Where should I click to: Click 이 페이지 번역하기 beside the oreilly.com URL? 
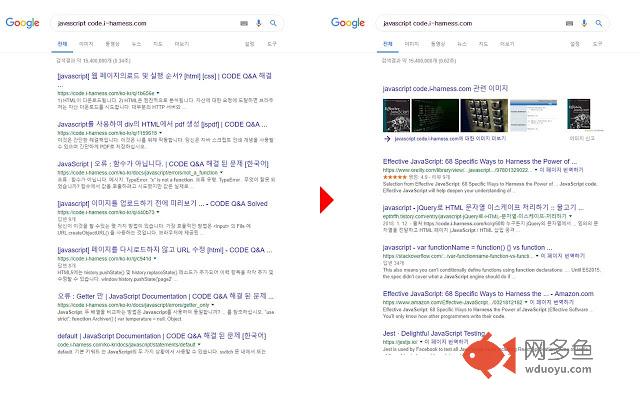tap(562, 170)
